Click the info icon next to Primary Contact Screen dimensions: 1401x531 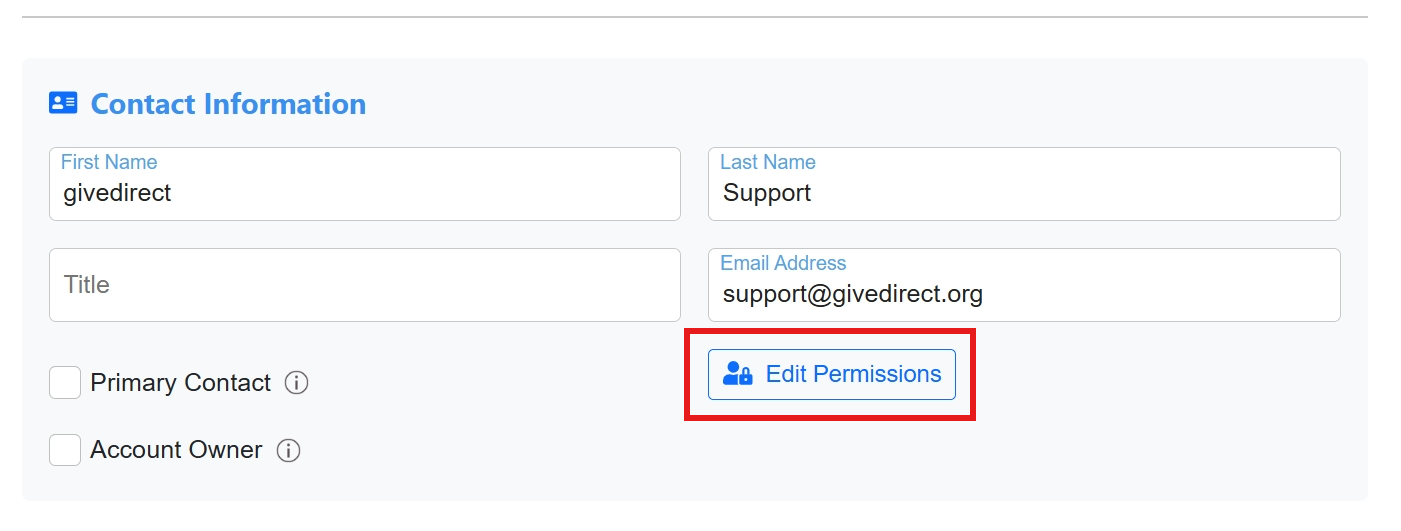tap(296, 383)
